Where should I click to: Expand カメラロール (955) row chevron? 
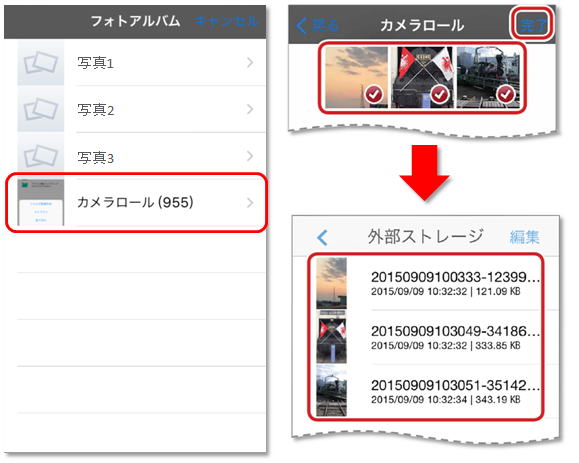coord(250,203)
